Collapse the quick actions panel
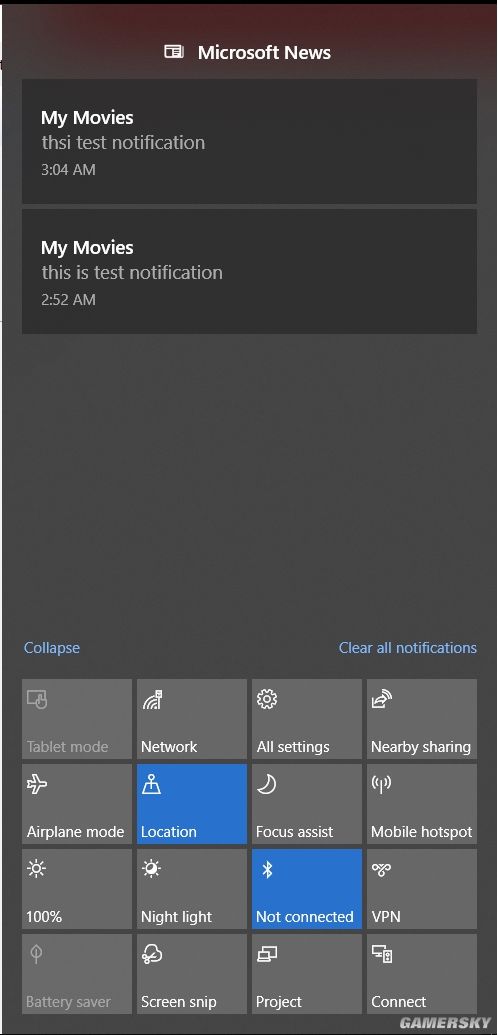The image size is (498, 1035). (x=52, y=648)
